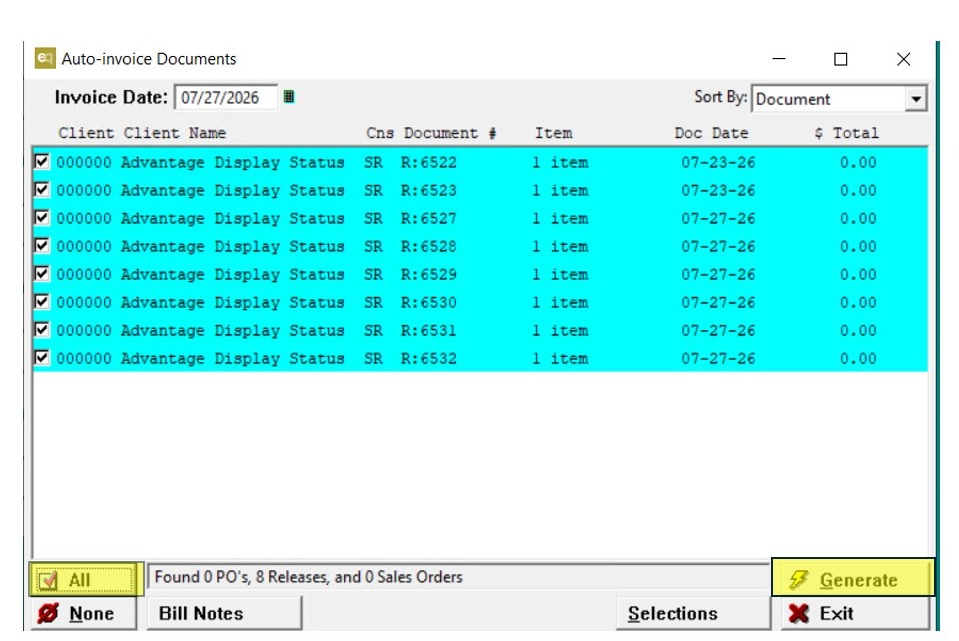Click the 000000 client code in R:6527 row
The width and height of the screenshot is (959, 641).
[84, 218]
